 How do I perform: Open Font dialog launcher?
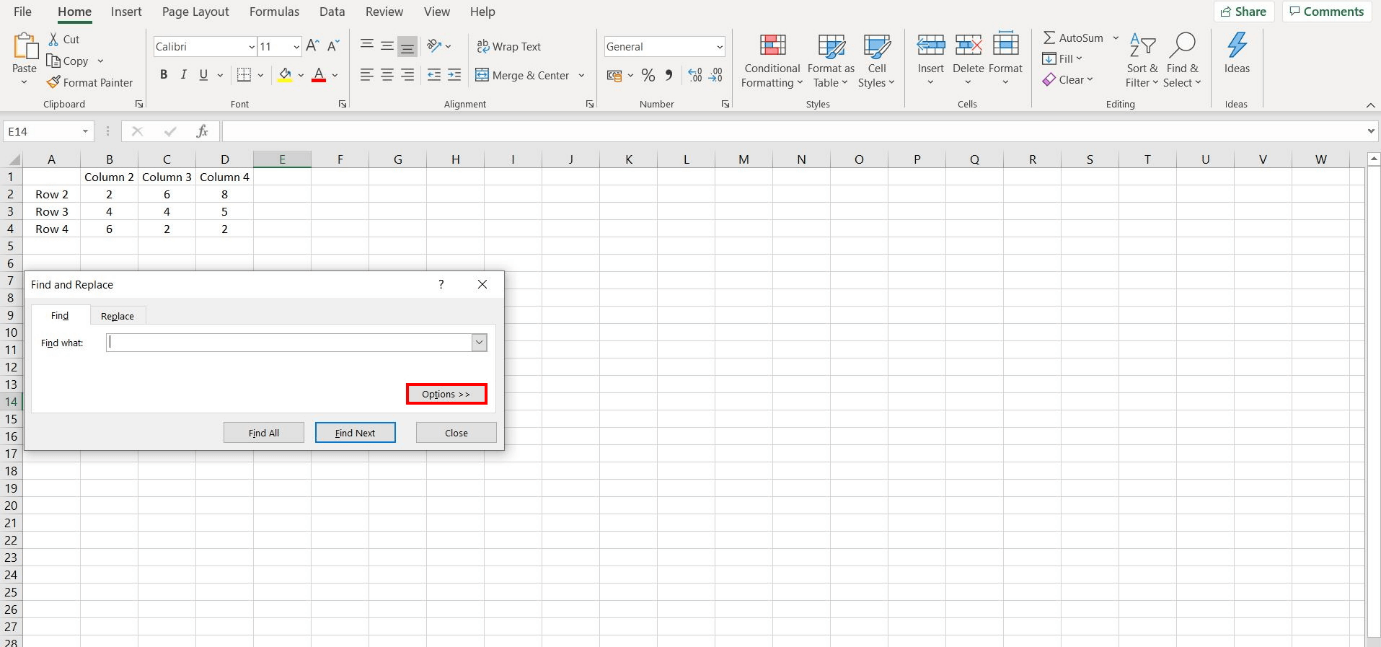[342, 104]
